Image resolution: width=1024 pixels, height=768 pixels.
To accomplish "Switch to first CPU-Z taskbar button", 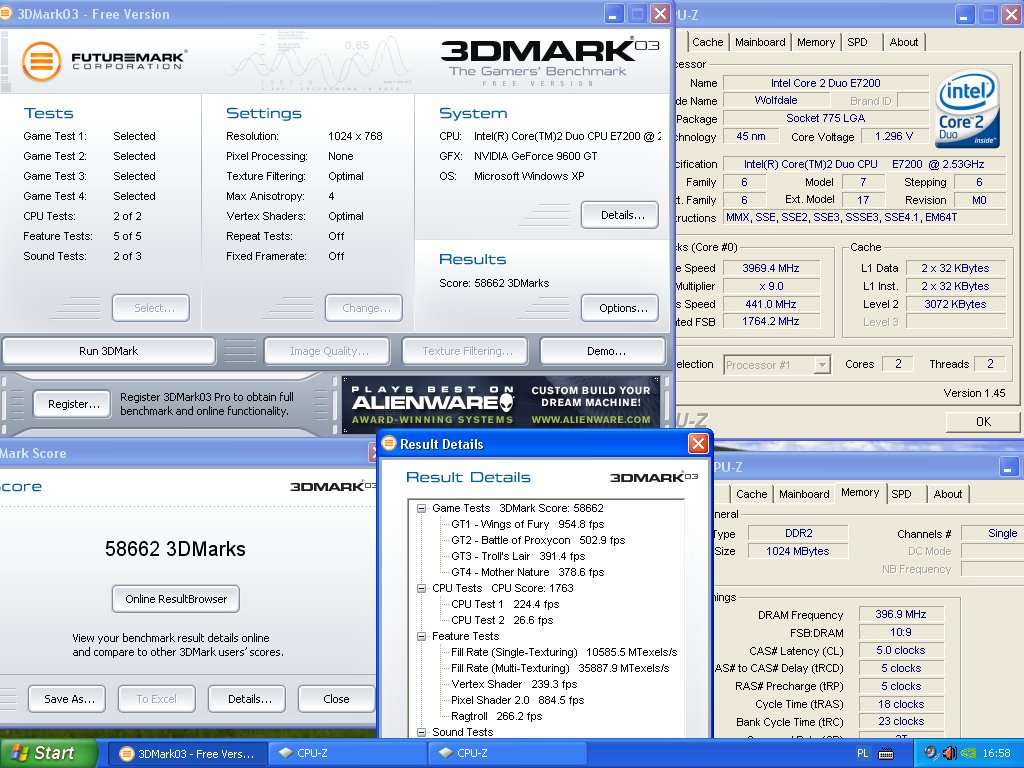I will tap(347, 754).
